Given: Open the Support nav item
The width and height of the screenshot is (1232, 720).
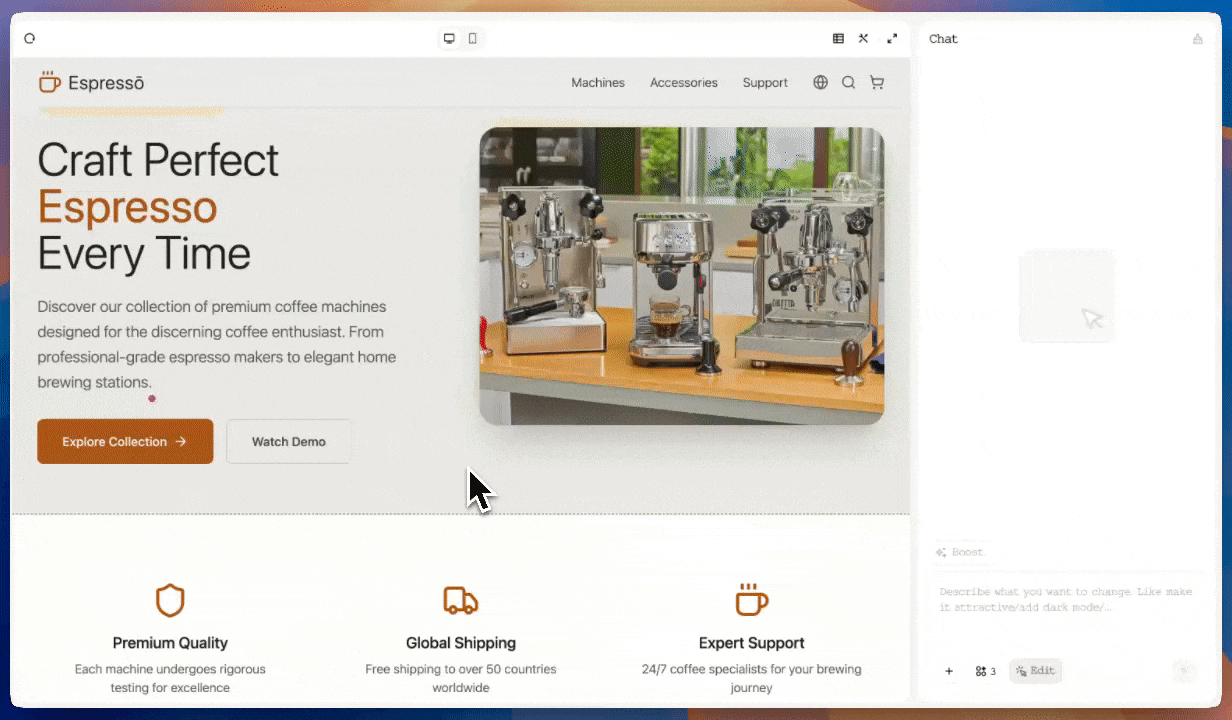Looking at the screenshot, I should pyautogui.click(x=765, y=83).
